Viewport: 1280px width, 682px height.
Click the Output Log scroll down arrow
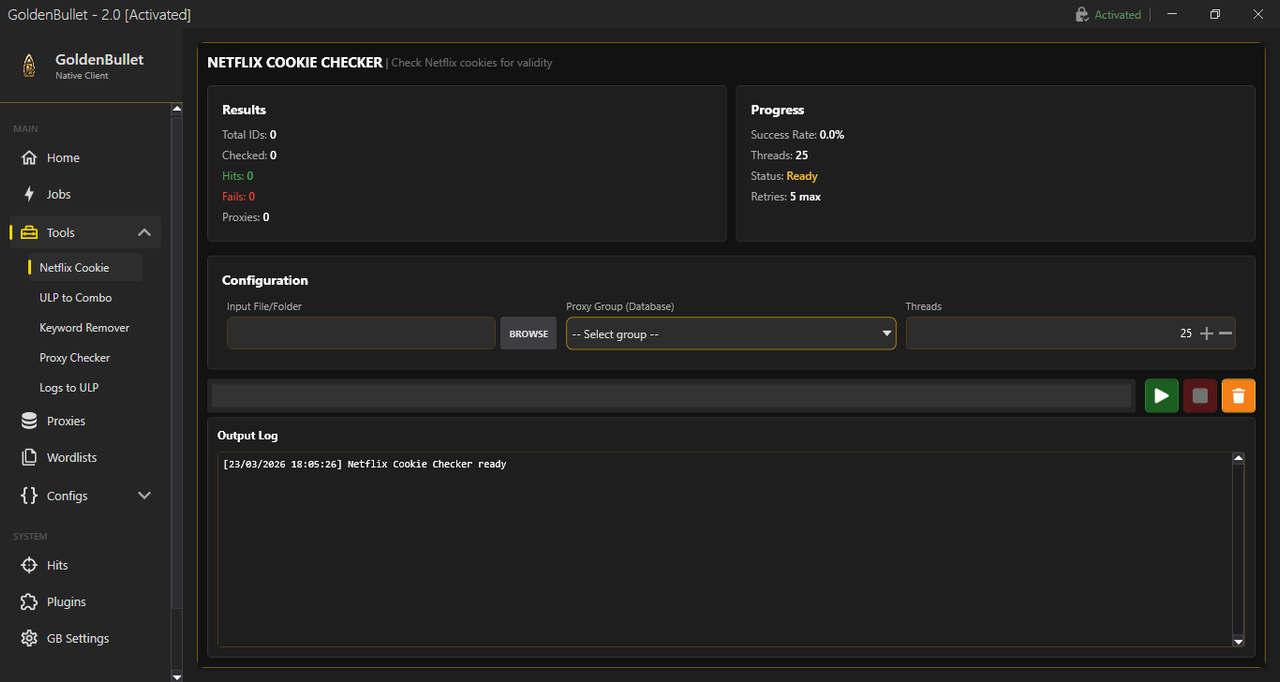pyautogui.click(x=1238, y=641)
